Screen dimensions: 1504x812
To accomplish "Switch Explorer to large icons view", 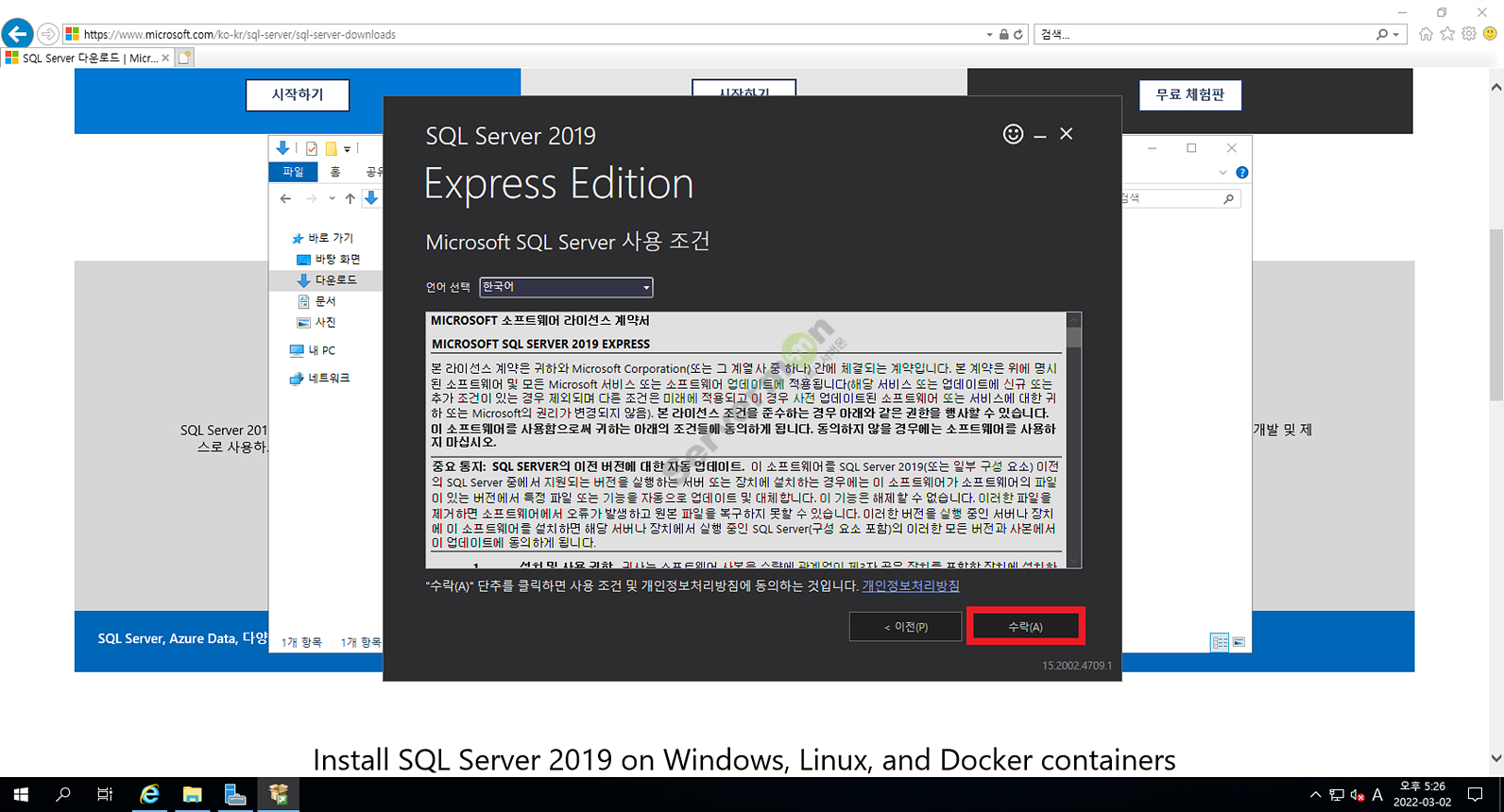I will [x=1239, y=642].
